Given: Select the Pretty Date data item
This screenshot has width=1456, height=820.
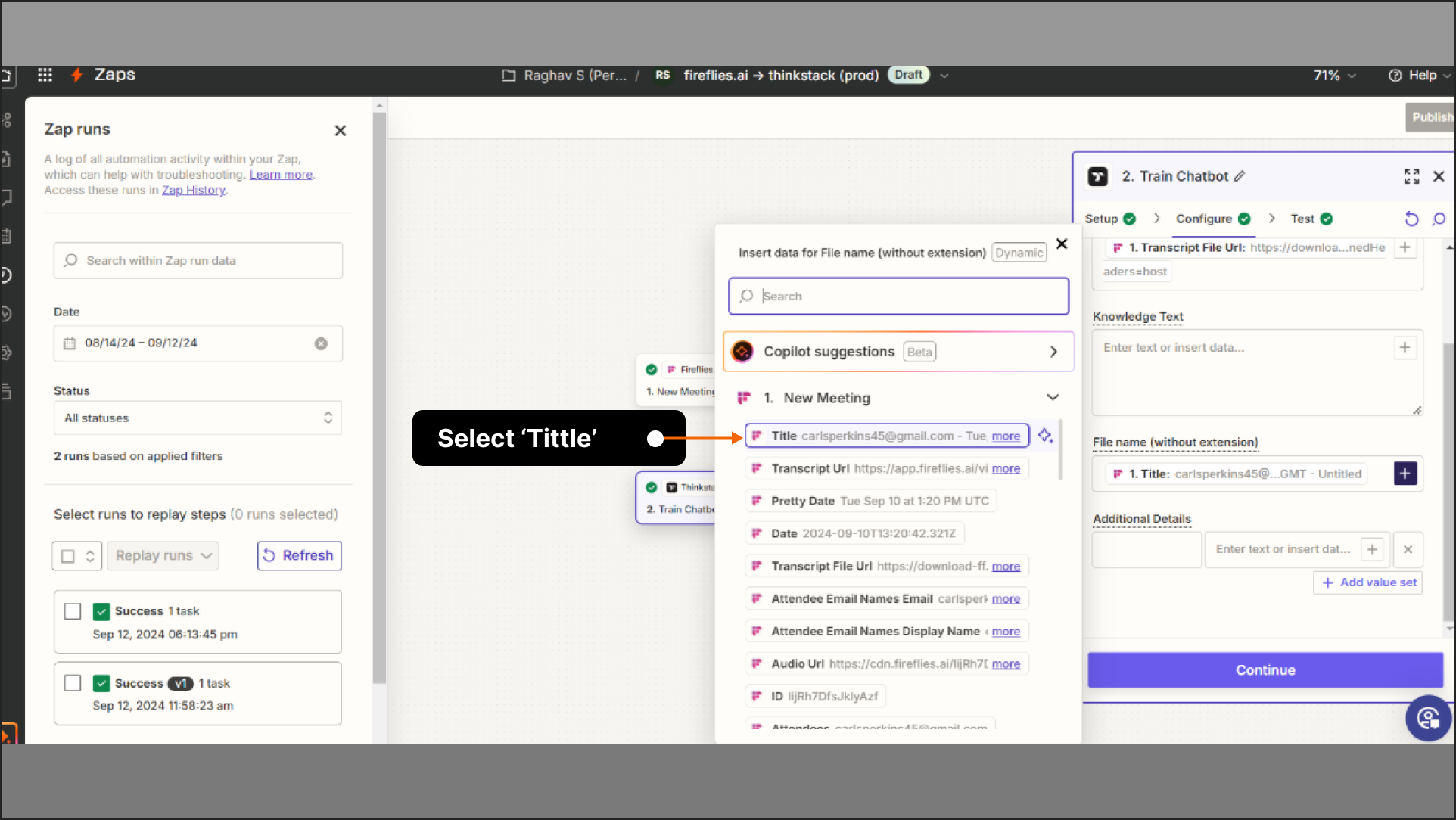Looking at the screenshot, I should pyautogui.click(x=871, y=501).
